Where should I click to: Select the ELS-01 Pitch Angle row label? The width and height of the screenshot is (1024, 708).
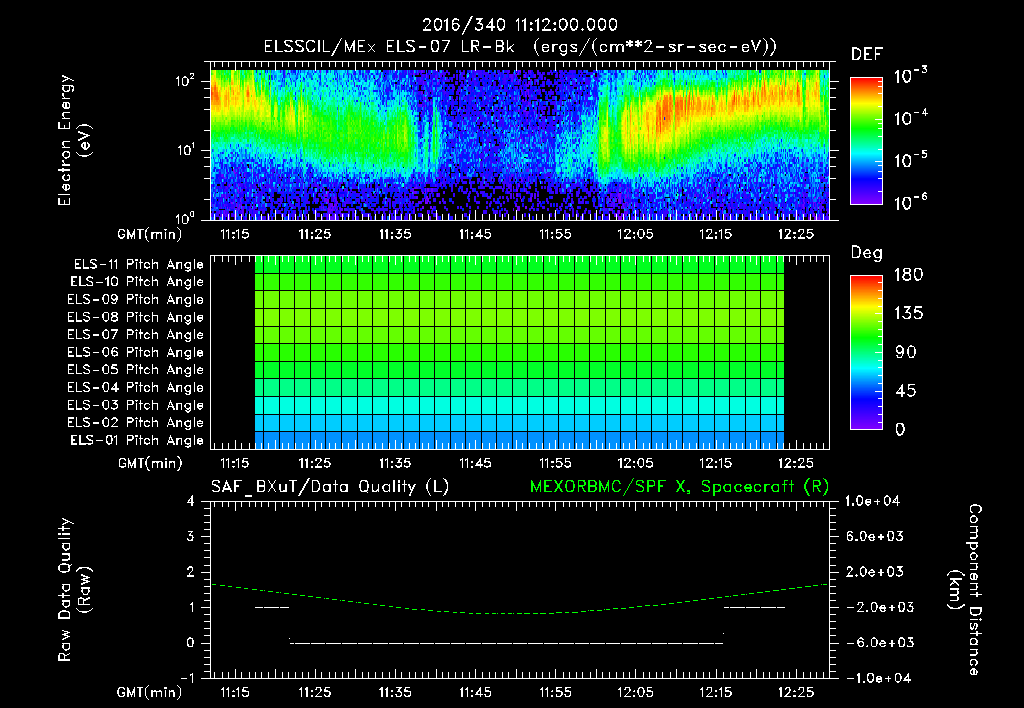pyautogui.click(x=137, y=440)
